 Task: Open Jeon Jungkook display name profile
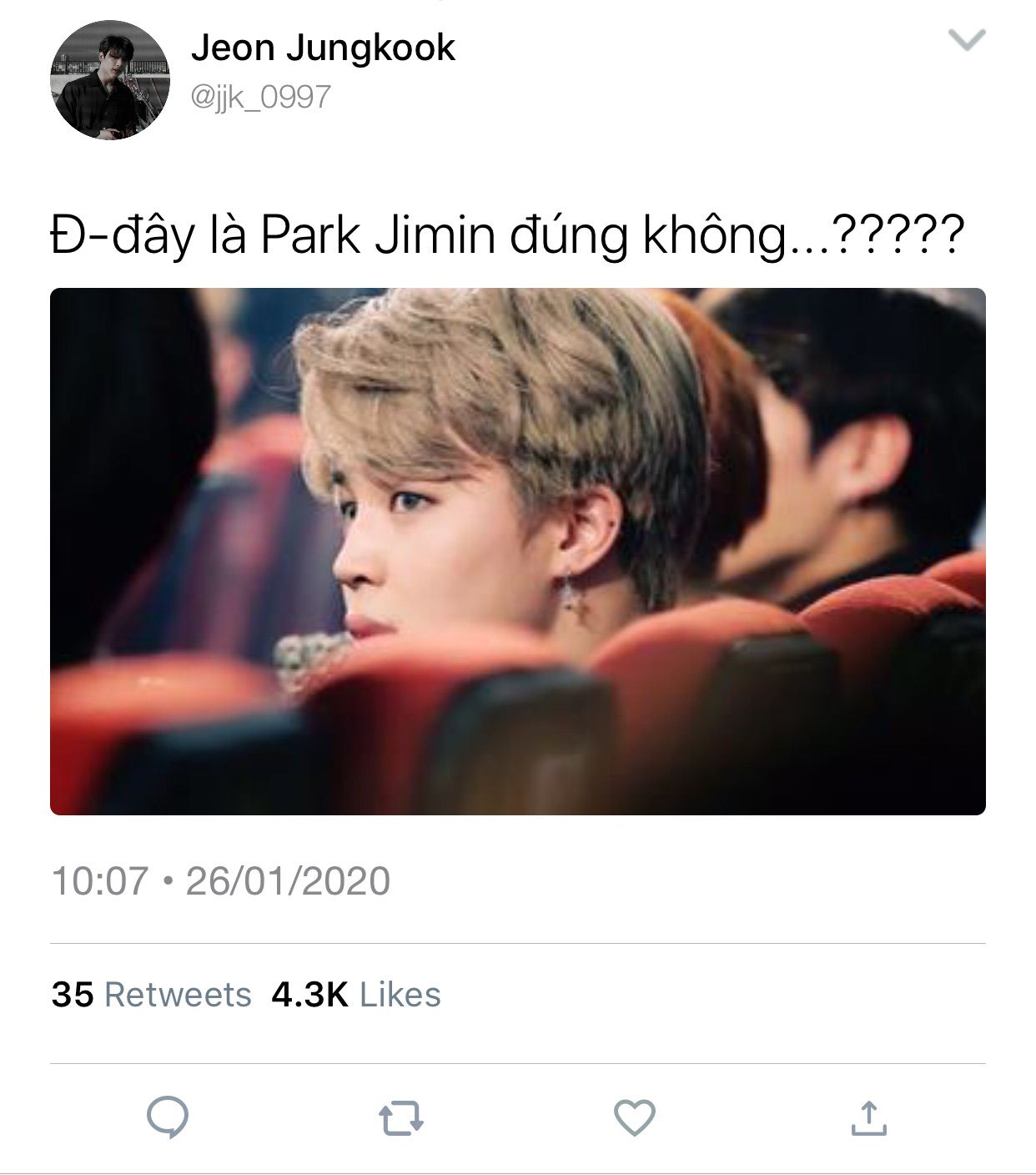pyautogui.click(x=323, y=48)
